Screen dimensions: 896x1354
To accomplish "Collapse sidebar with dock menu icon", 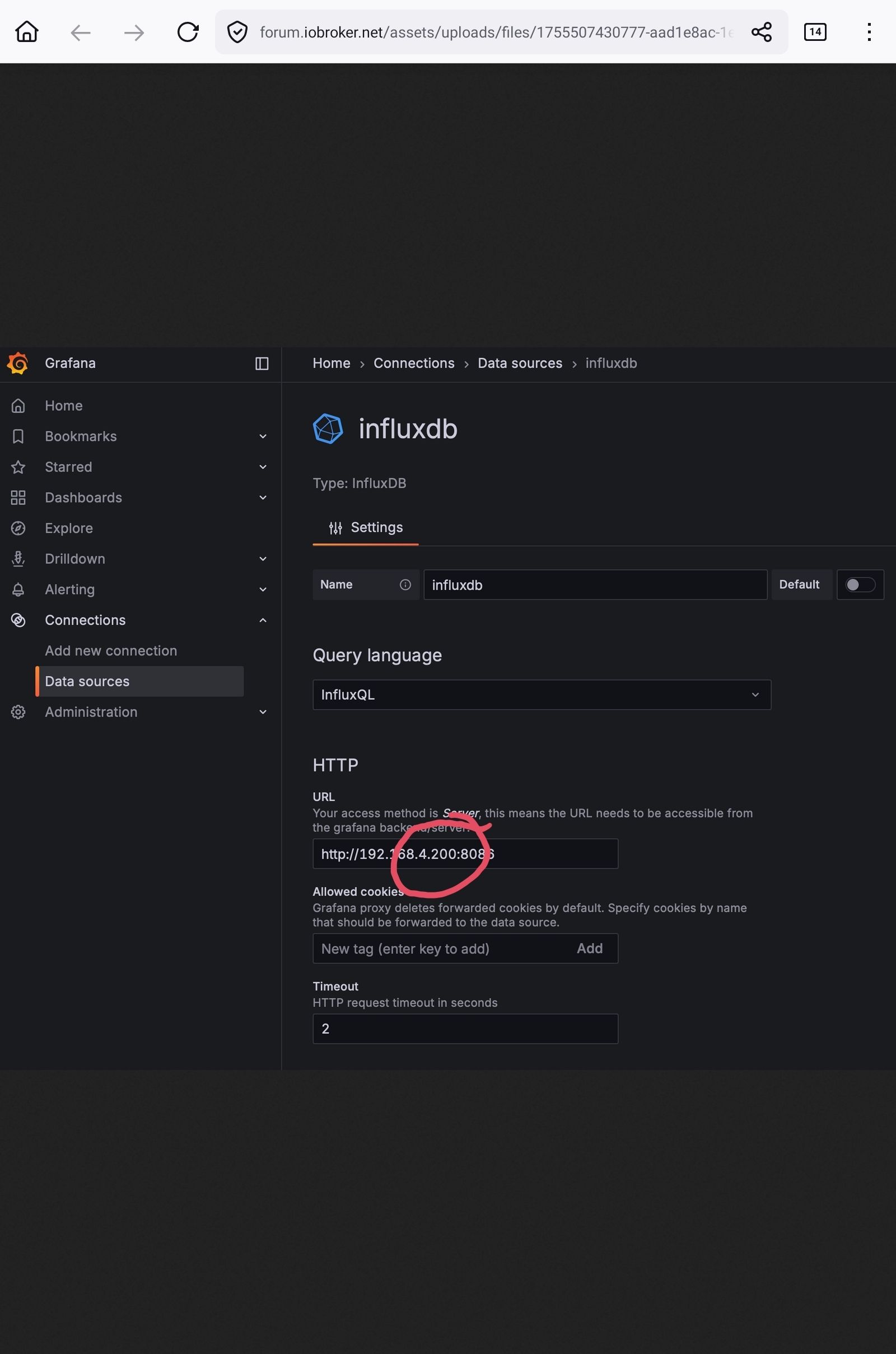I will tap(262, 364).
